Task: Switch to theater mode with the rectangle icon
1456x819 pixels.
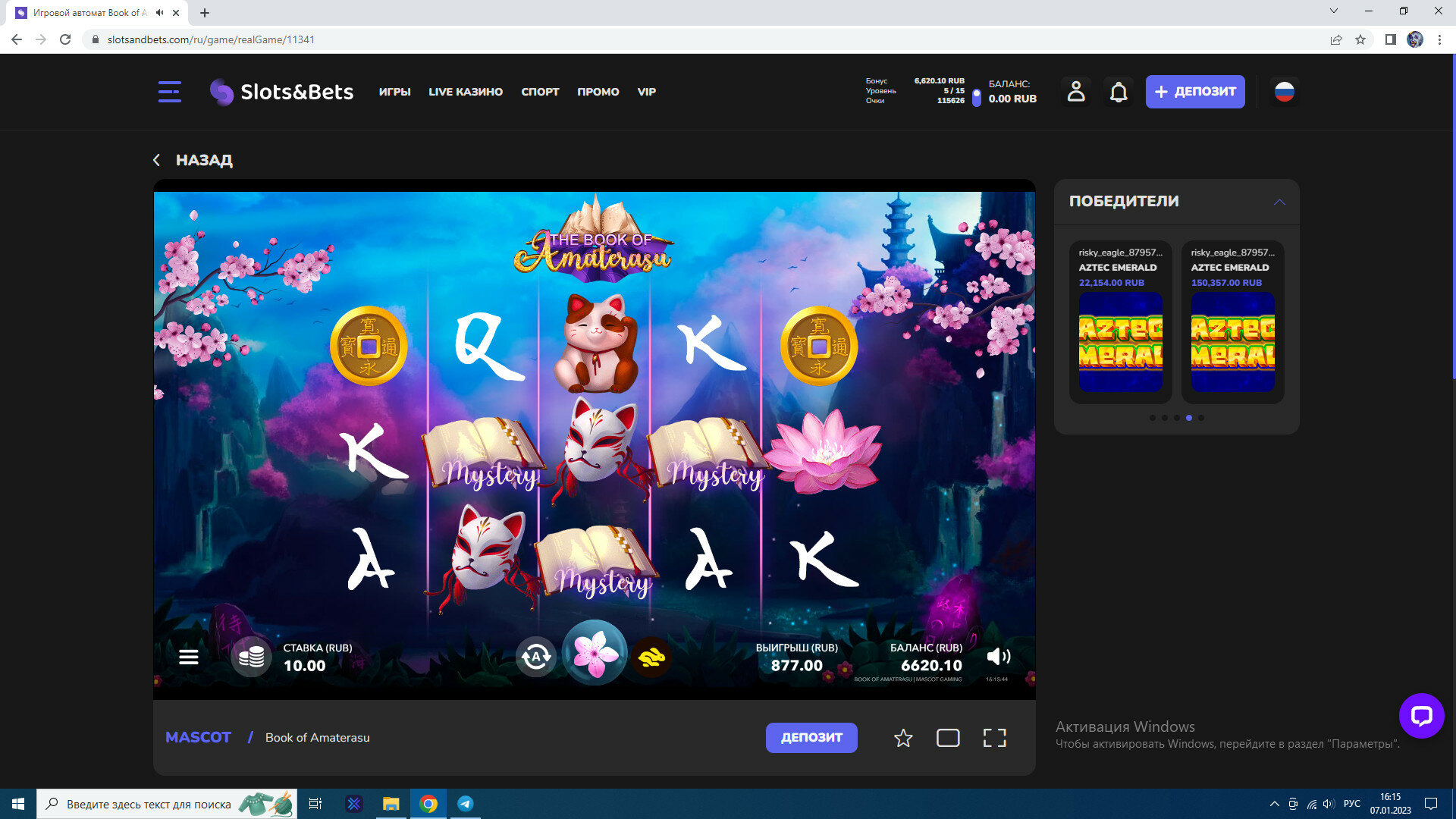Action: [x=948, y=738]
